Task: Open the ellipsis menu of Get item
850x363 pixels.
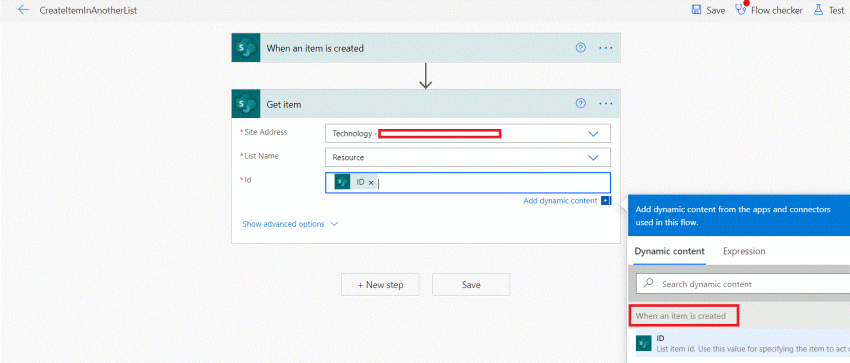Action: [x=606, y=103]
